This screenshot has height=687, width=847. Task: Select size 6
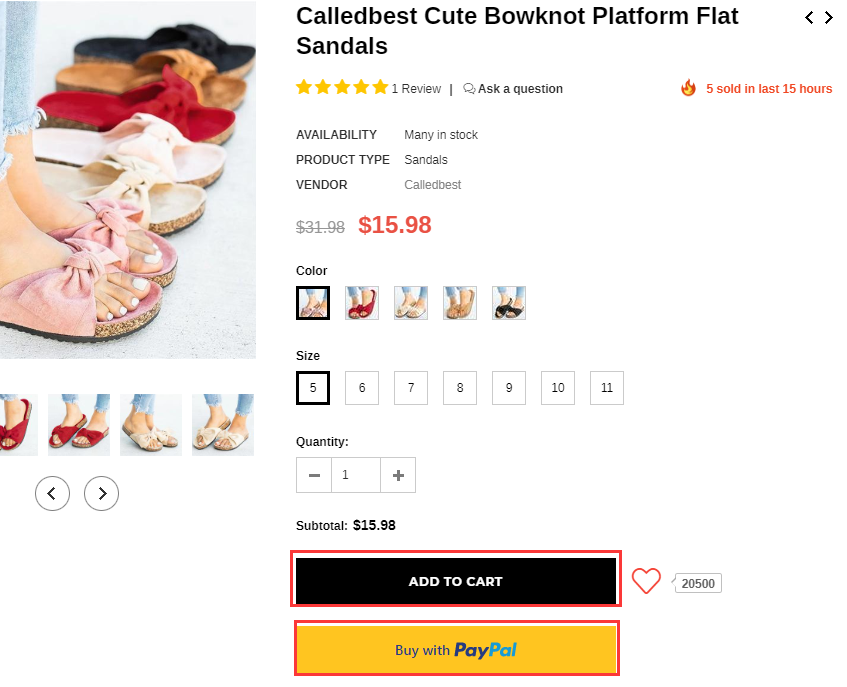(362, 388)
